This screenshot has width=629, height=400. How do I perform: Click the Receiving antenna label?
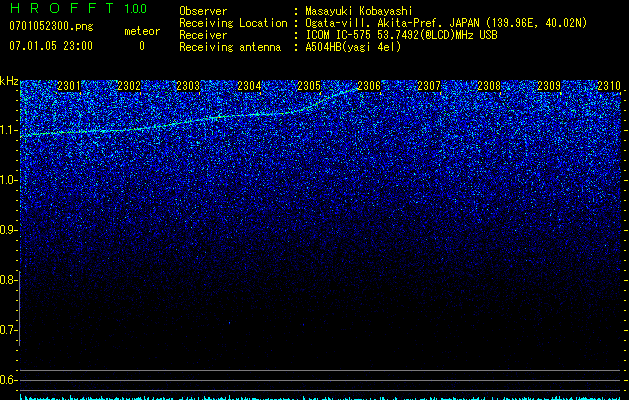click(x=230, y=47)
